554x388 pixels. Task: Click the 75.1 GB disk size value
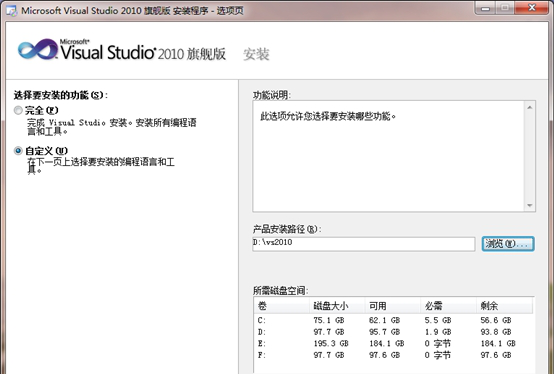click(x=329, y=320)
